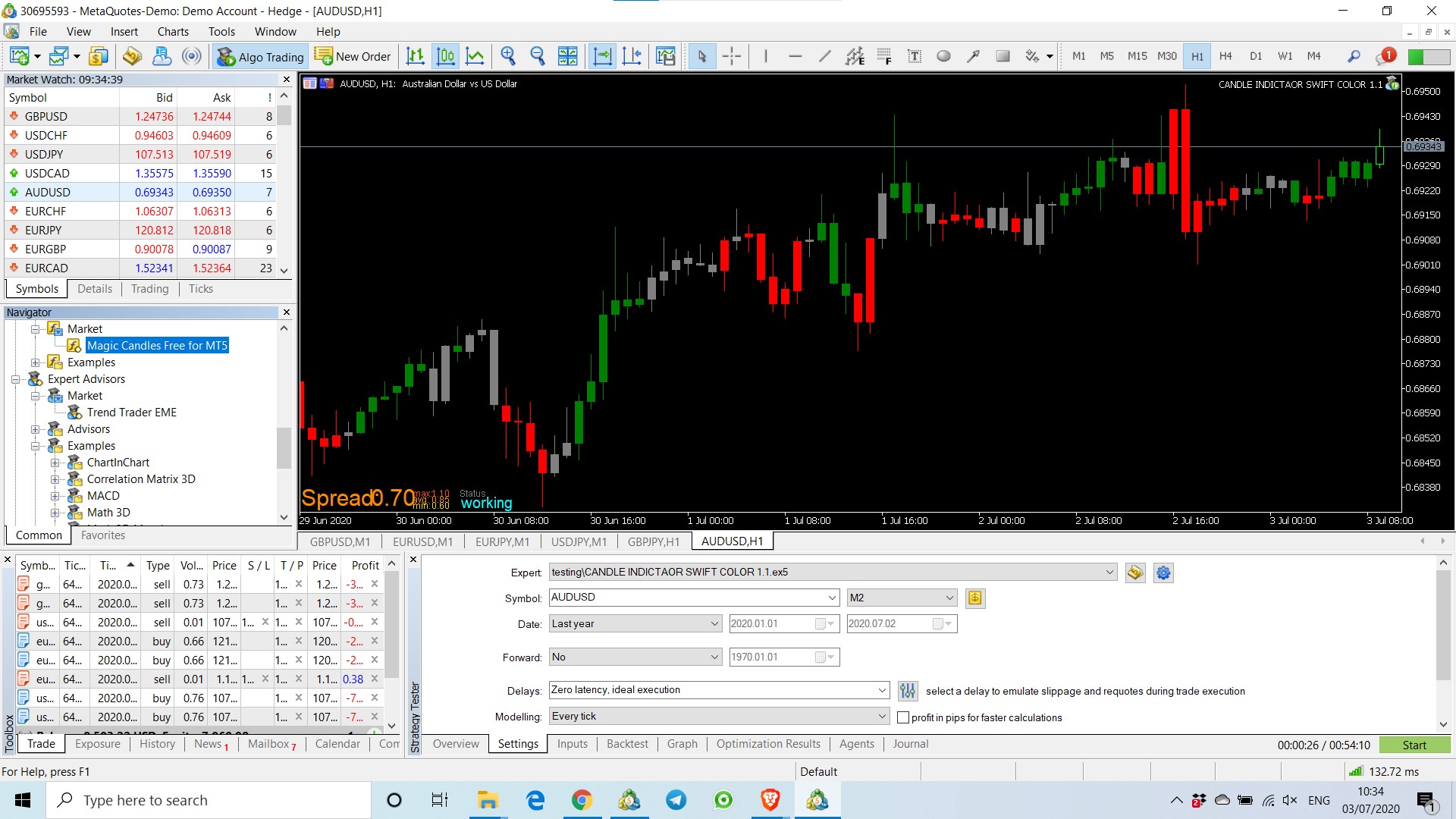Click the zoom in magnifier icon
The height and width of the screenshot is (819, 1456).
pos(508,56)
